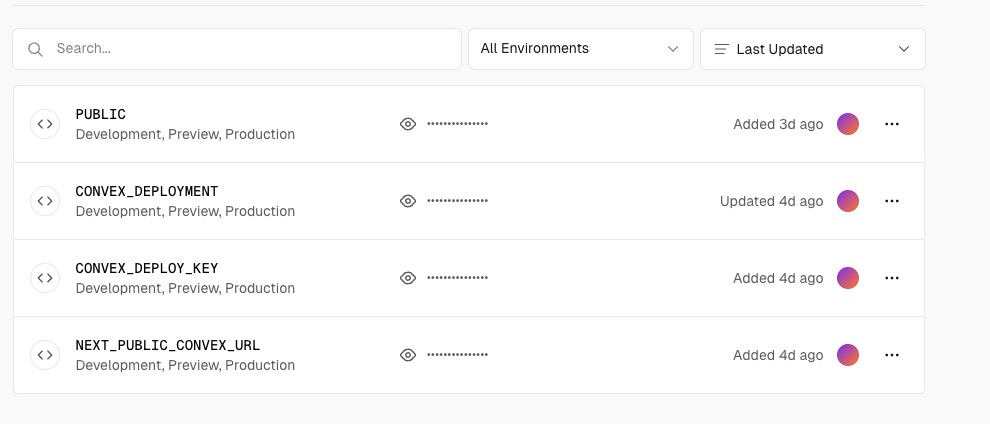This screenshot has height=424, width=990.
Task: Click the code icon beside CONVEX_DEPLOYMENT
Action: 45,201
